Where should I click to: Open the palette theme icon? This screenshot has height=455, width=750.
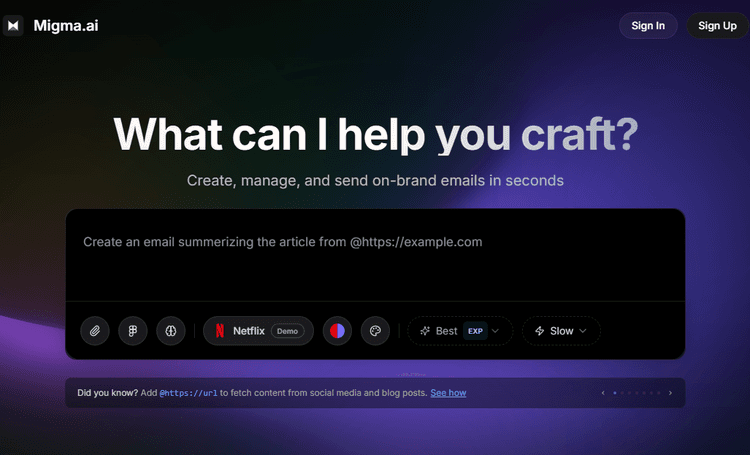tap(375, 331)
